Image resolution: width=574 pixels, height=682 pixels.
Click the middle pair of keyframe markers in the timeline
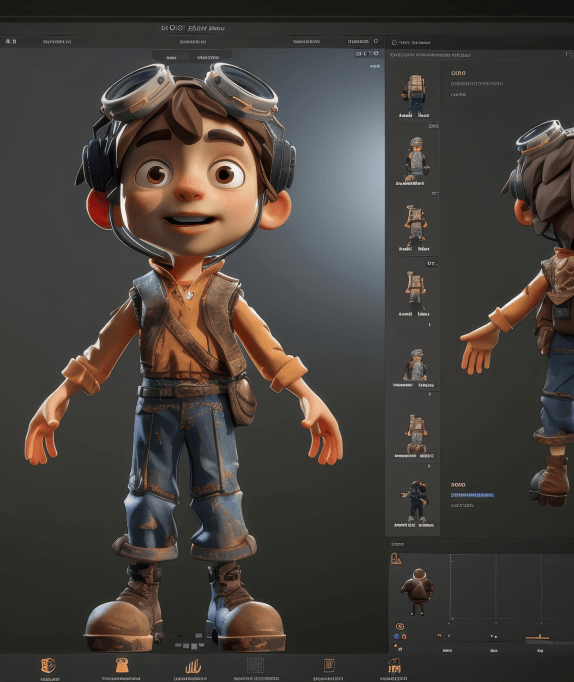(x=494, y=636)
